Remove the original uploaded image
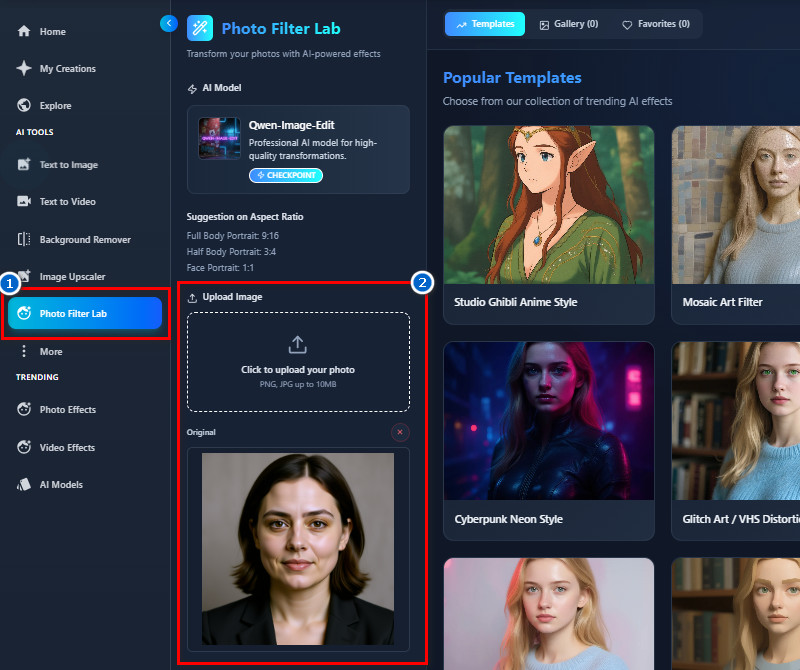 click(400, 432)
